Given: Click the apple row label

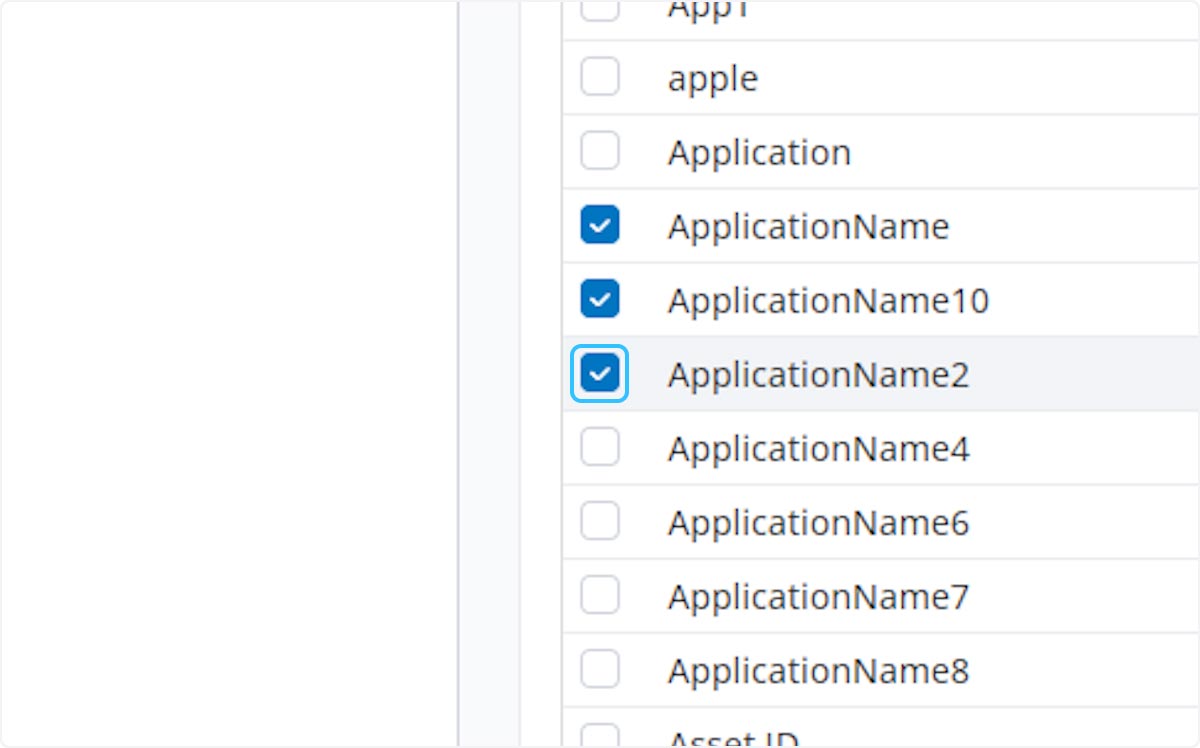Looking at the screenshot, I should click(712, 78).
